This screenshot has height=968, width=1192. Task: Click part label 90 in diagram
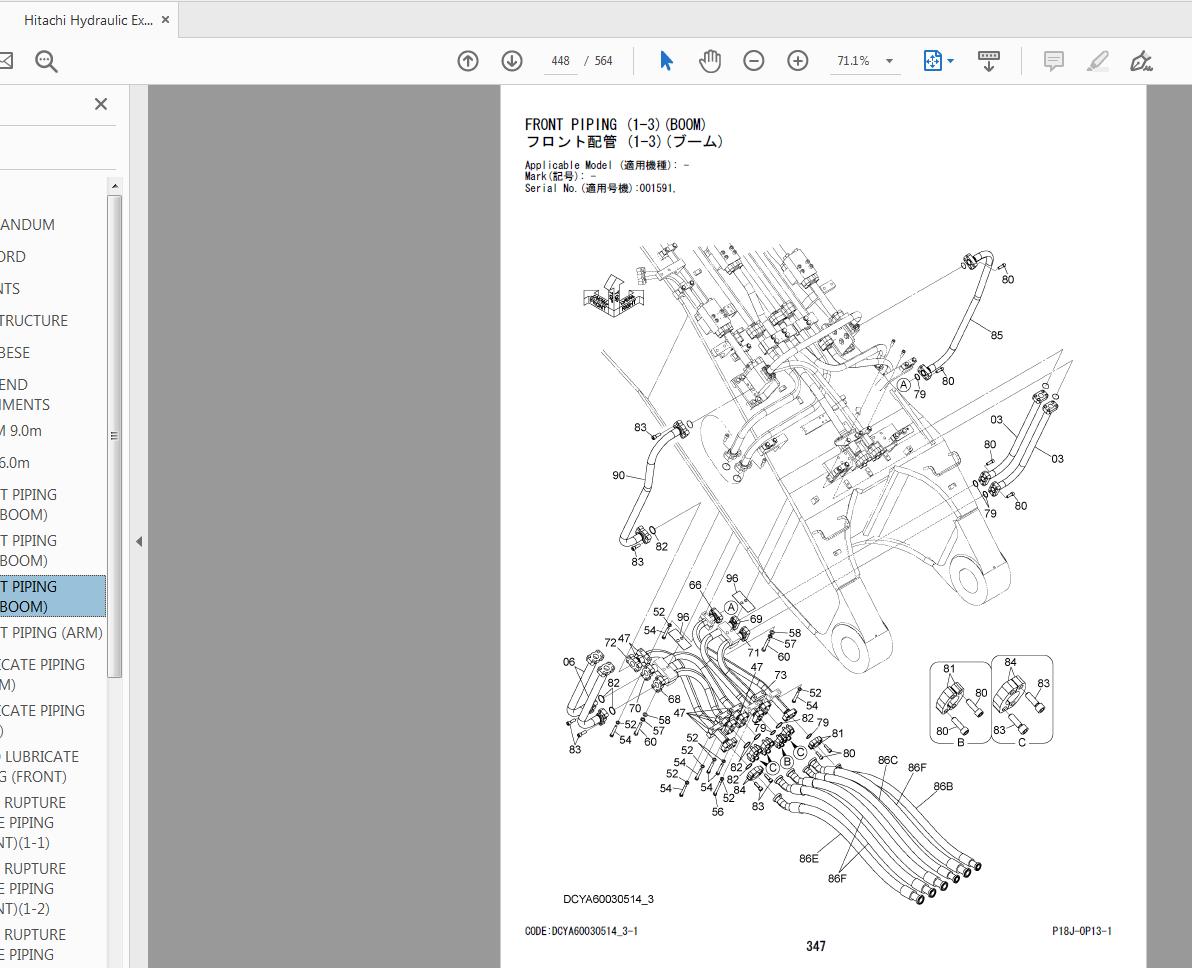619,476
